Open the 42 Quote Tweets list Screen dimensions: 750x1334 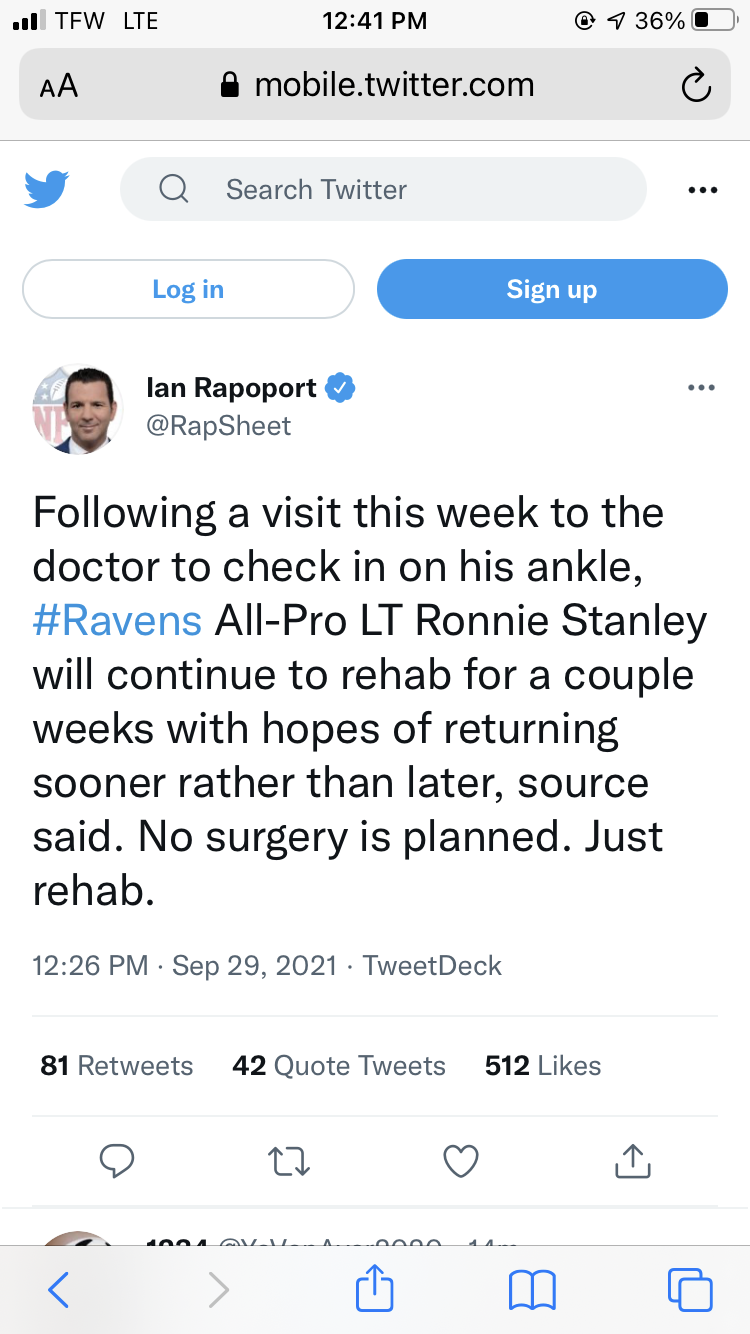(x=339, y=1066)
